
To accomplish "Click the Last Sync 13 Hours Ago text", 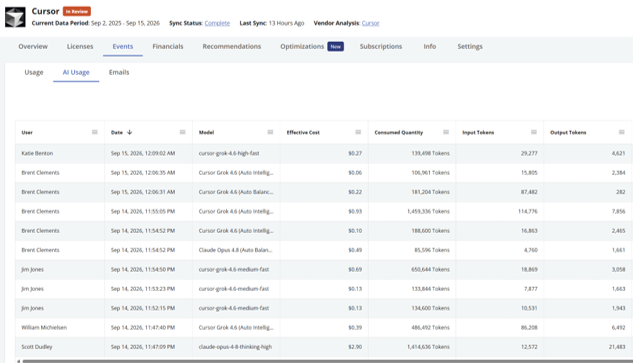I will click(272, 23).
